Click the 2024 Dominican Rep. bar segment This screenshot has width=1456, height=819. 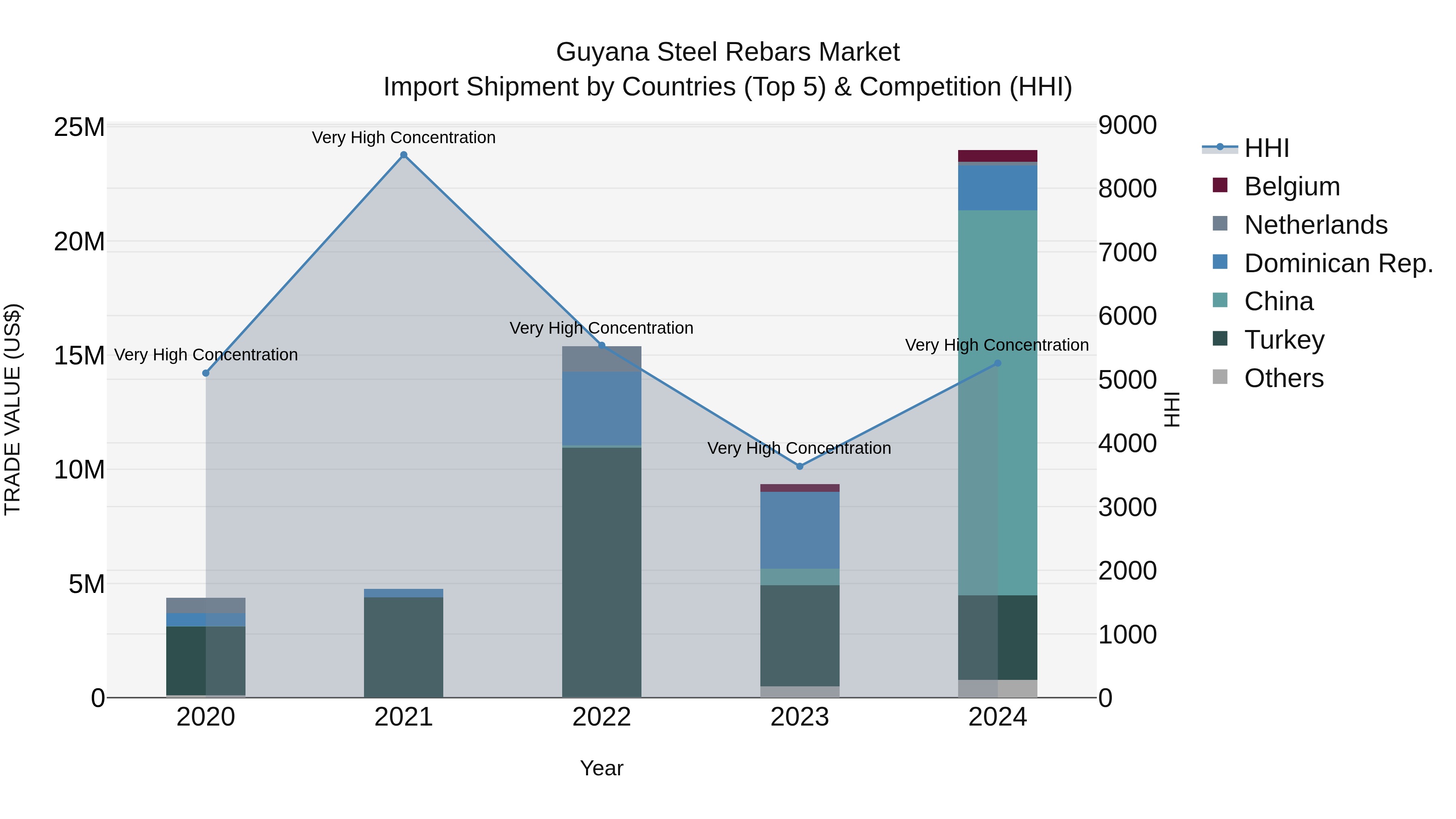[x=998, y=188]
